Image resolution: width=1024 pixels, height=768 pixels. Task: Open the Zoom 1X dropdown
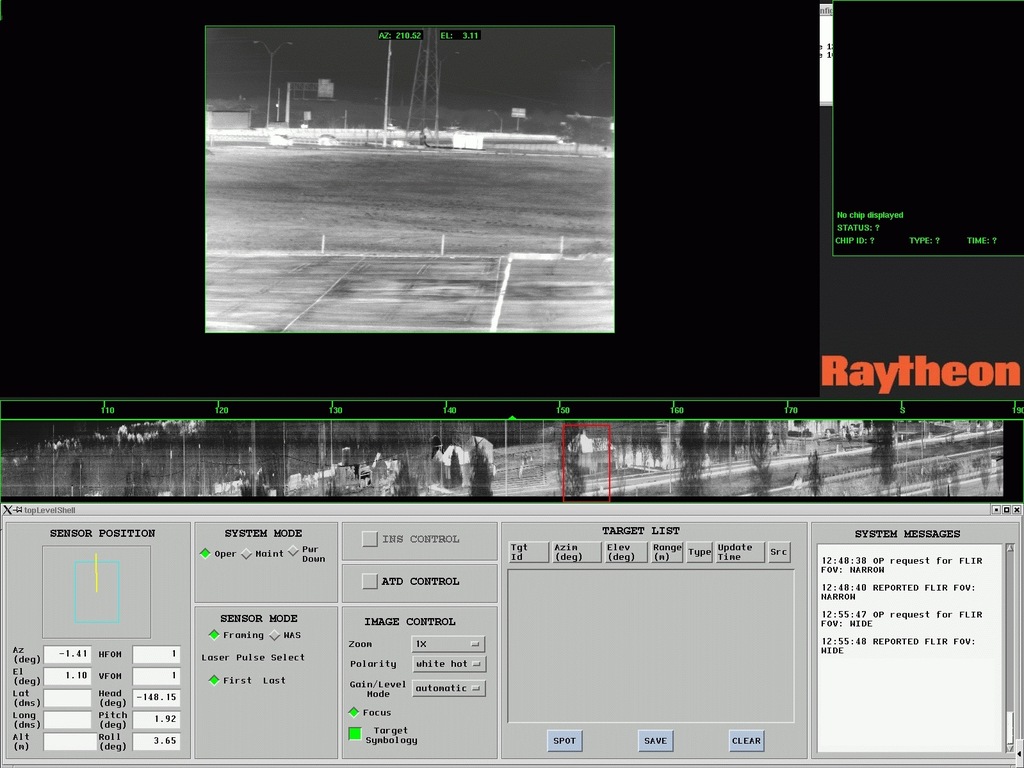tap(448, 644)
